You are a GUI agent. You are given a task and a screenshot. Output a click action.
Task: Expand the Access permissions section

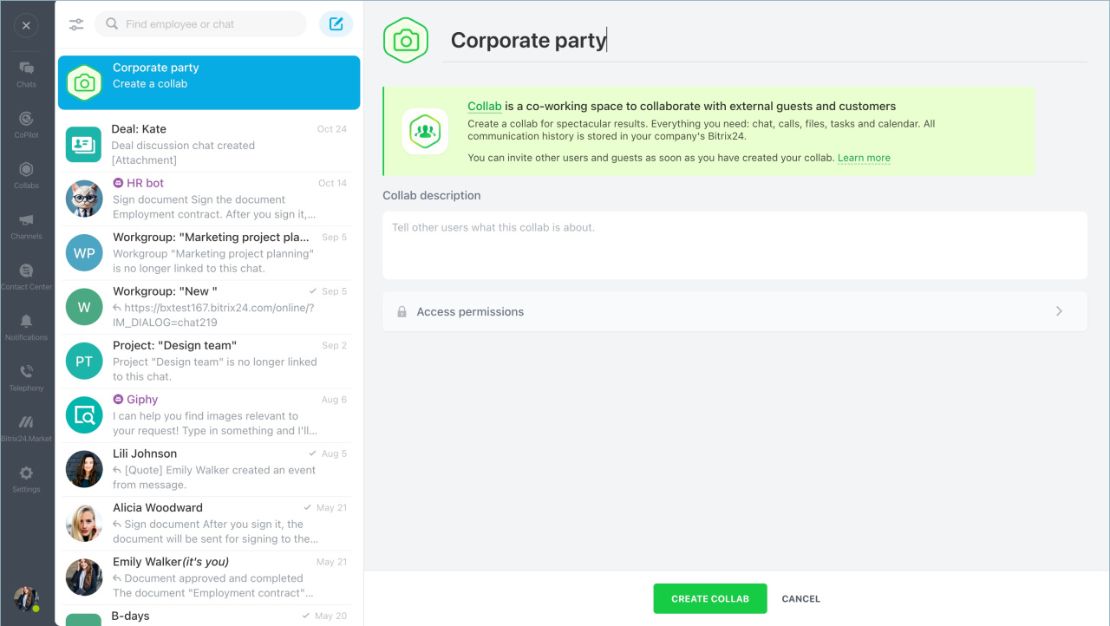735,312
